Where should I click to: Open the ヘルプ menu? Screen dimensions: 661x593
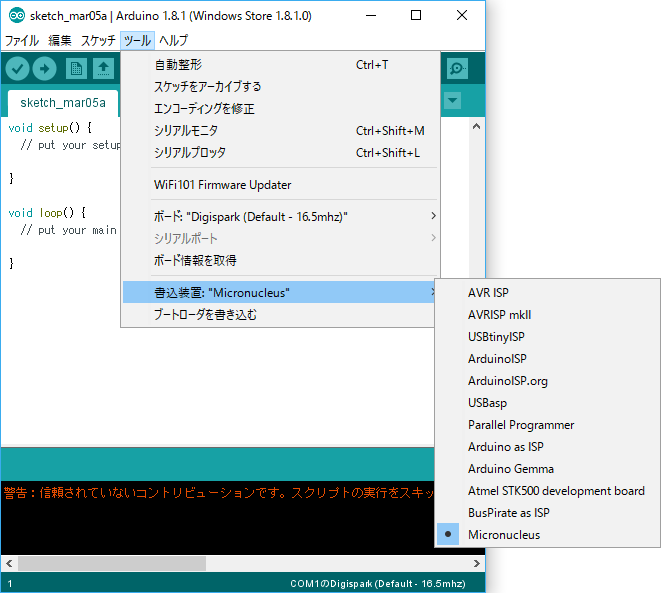[173, 40]
